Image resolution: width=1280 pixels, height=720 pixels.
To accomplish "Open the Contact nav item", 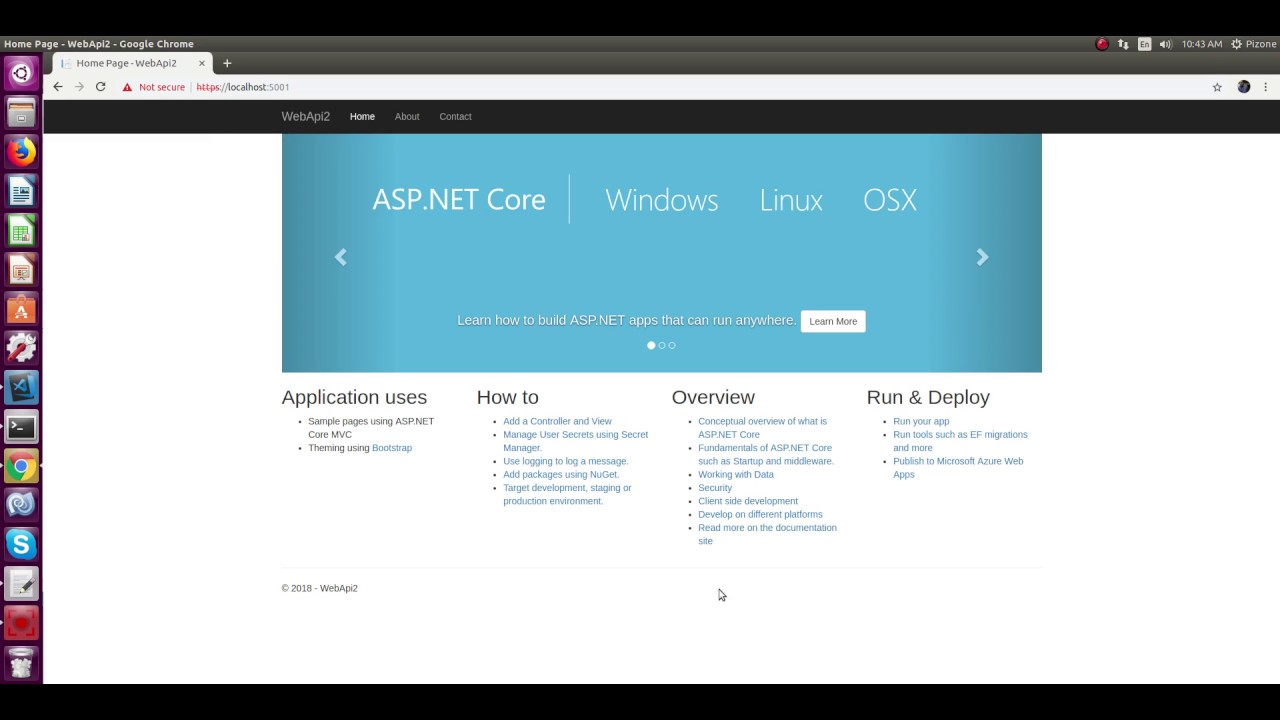I will [x=455, y=117].
